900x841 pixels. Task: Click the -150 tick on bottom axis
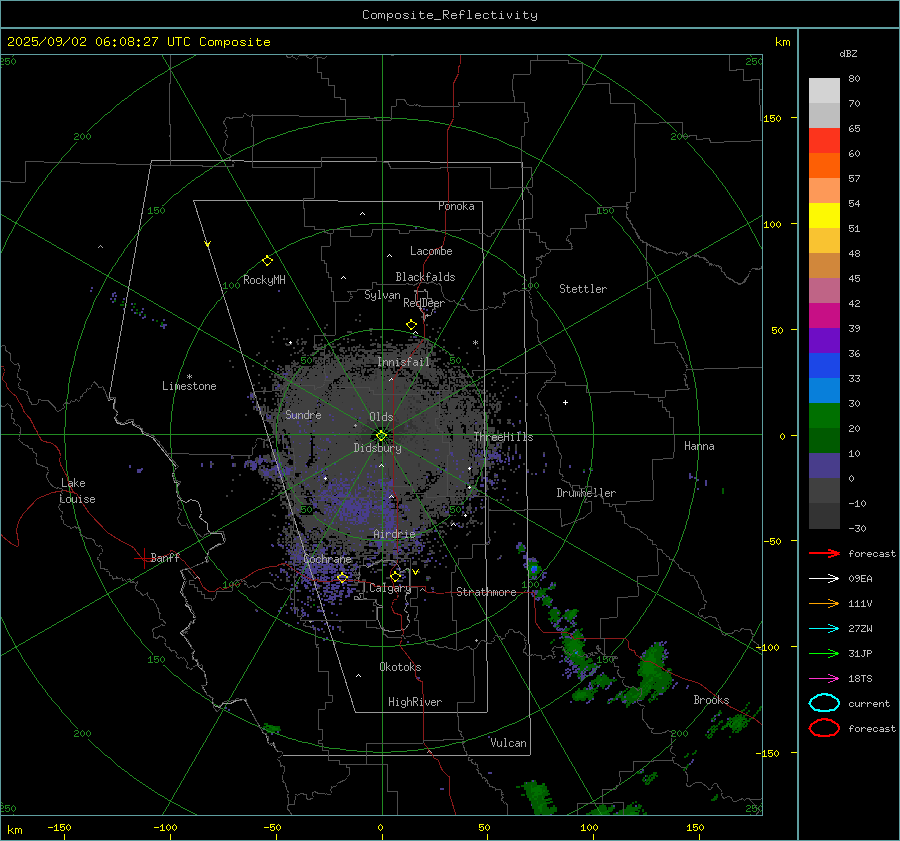(x=59, y=827)
